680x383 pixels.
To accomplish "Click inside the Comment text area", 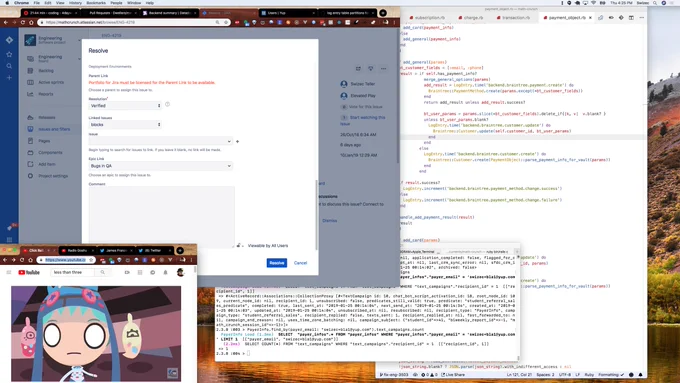I will point(161,217).
